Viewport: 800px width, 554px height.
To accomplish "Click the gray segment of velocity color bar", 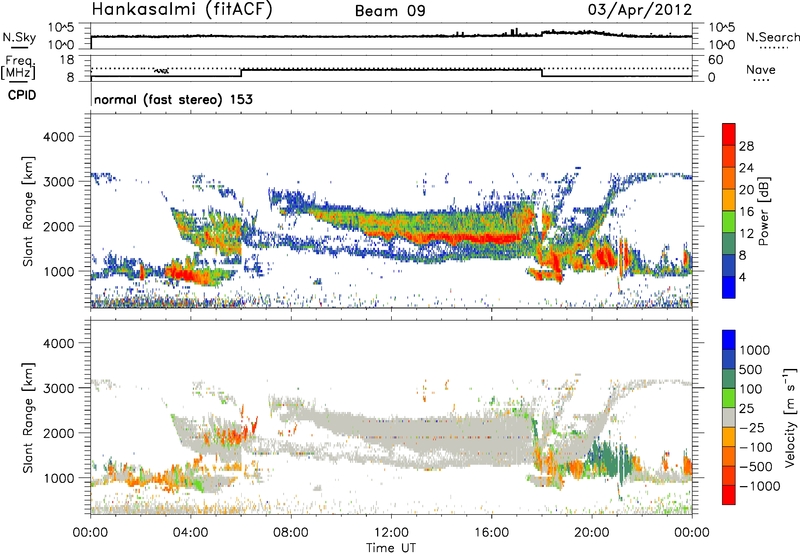I will click(729, 418).
